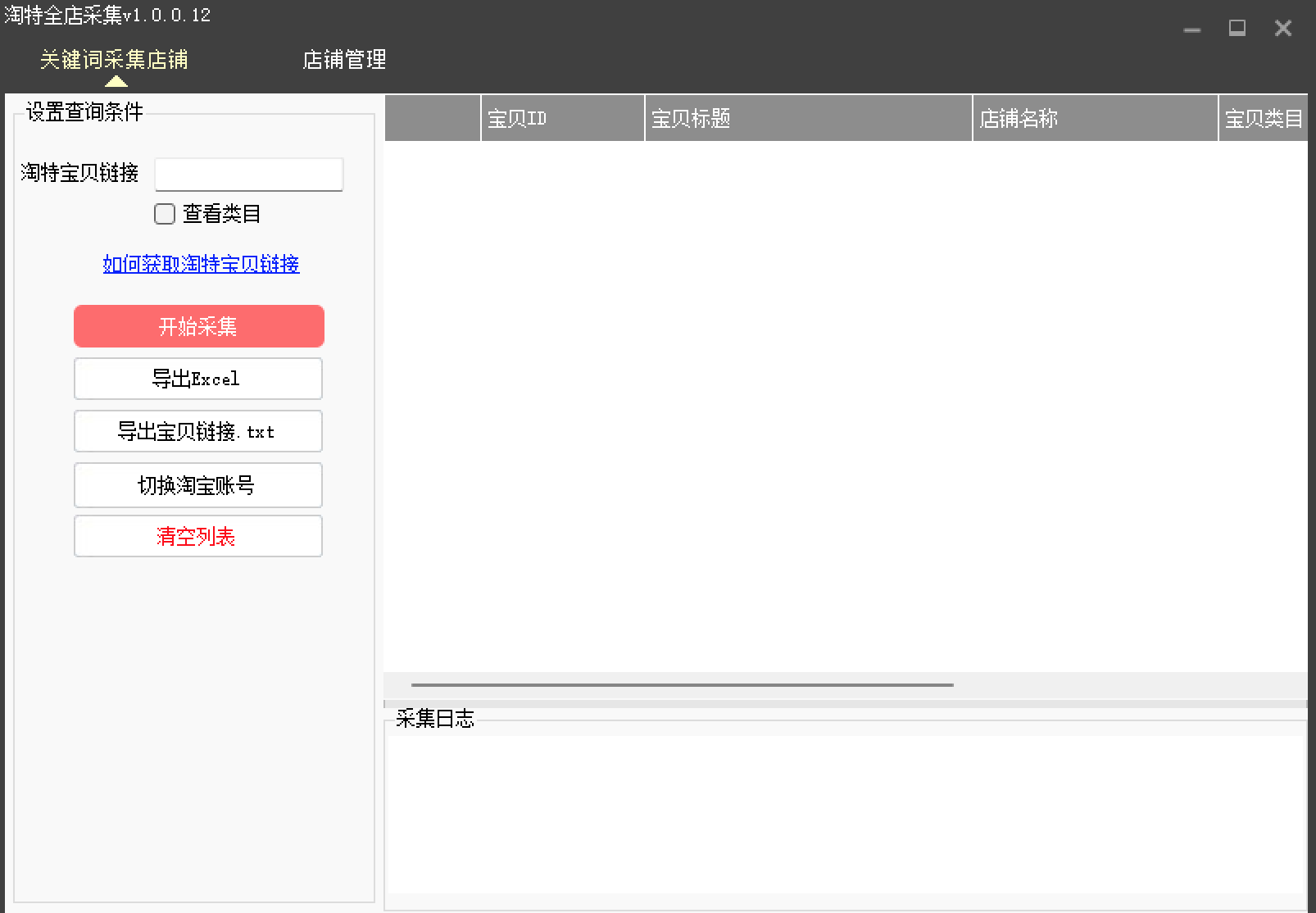The image size is (1316, 913).
Task: Open 如何获取淘特宝贝链接 help link
Action: click(201, 264)
